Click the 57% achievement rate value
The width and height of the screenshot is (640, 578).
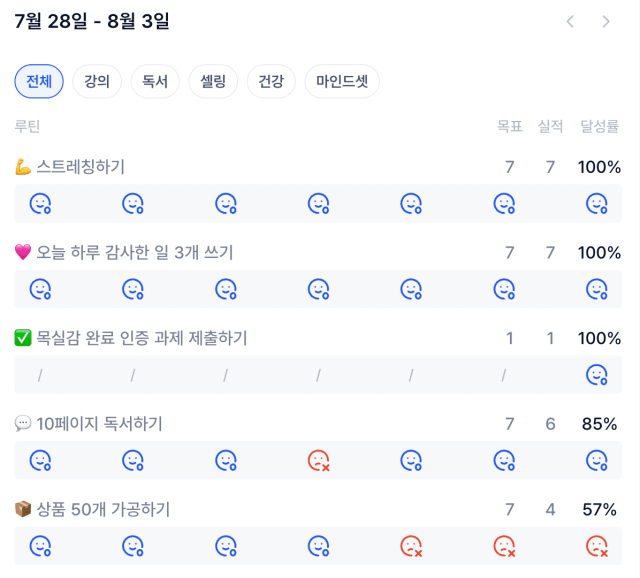click(x=599, y=509)
